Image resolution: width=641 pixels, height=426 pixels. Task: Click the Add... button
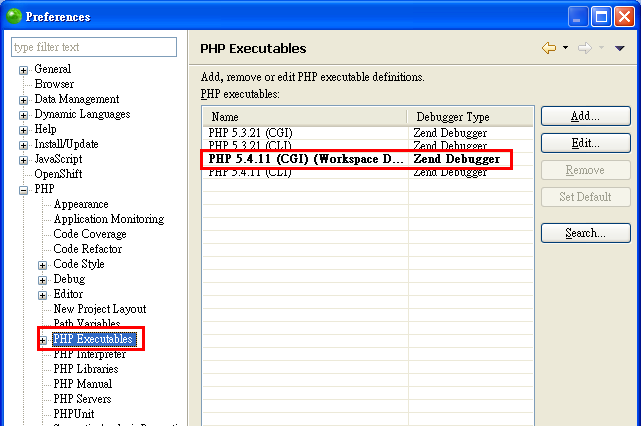pyautogui.click(x=585, y=116)
